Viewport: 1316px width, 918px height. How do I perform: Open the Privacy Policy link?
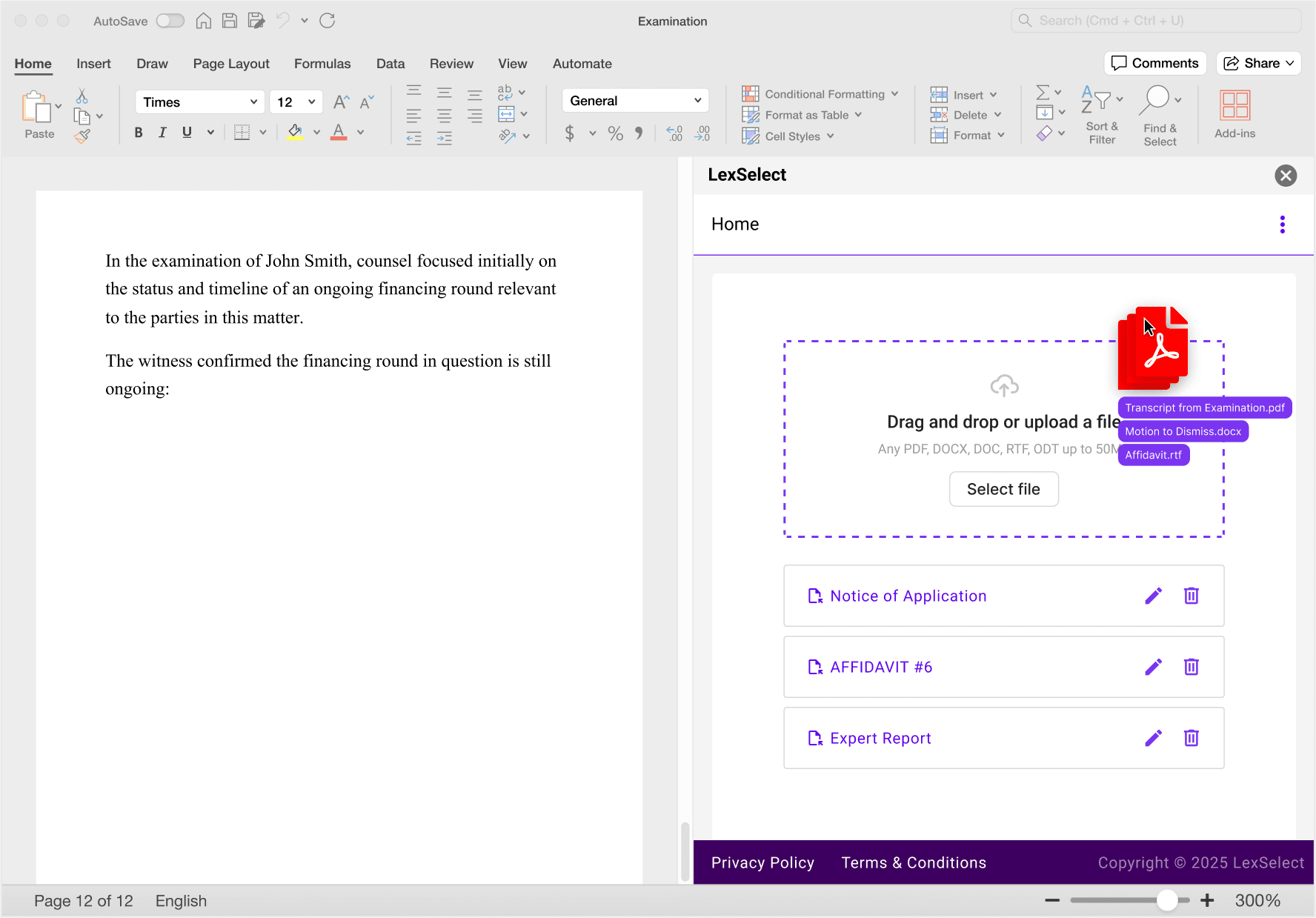coord(762,862)
